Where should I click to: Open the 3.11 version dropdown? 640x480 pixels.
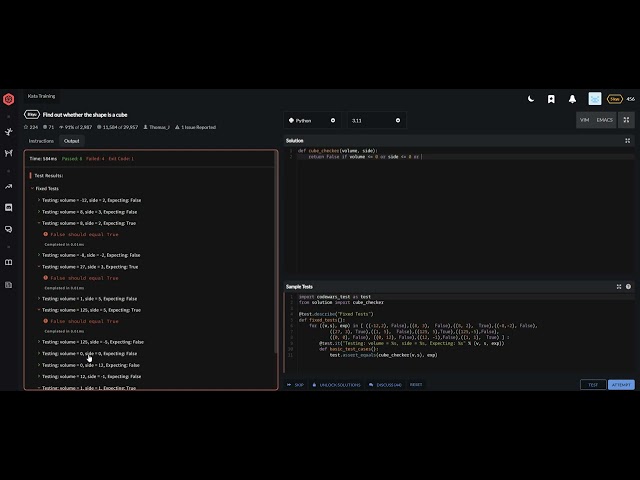tap(376, 120)
